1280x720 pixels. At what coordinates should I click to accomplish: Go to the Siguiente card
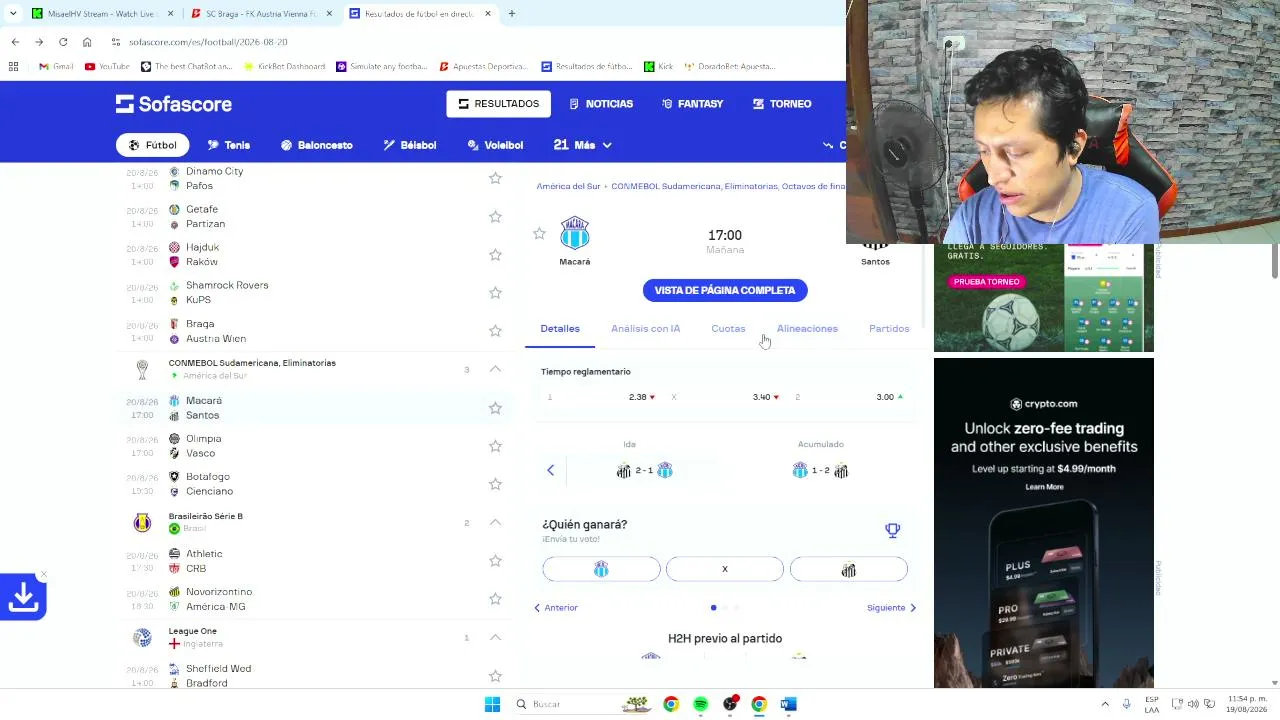[x=891, y=608]
